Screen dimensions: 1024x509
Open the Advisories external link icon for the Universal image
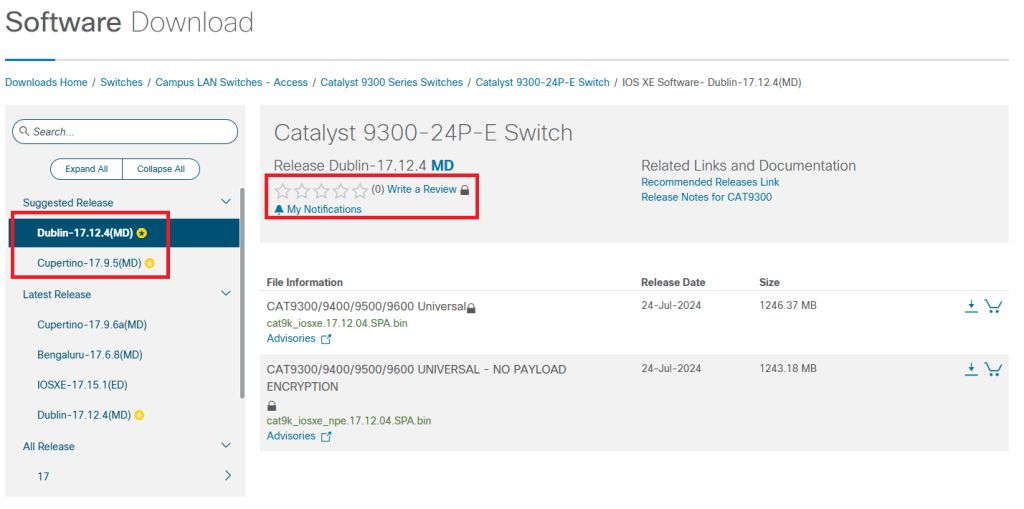pos(326,340)
